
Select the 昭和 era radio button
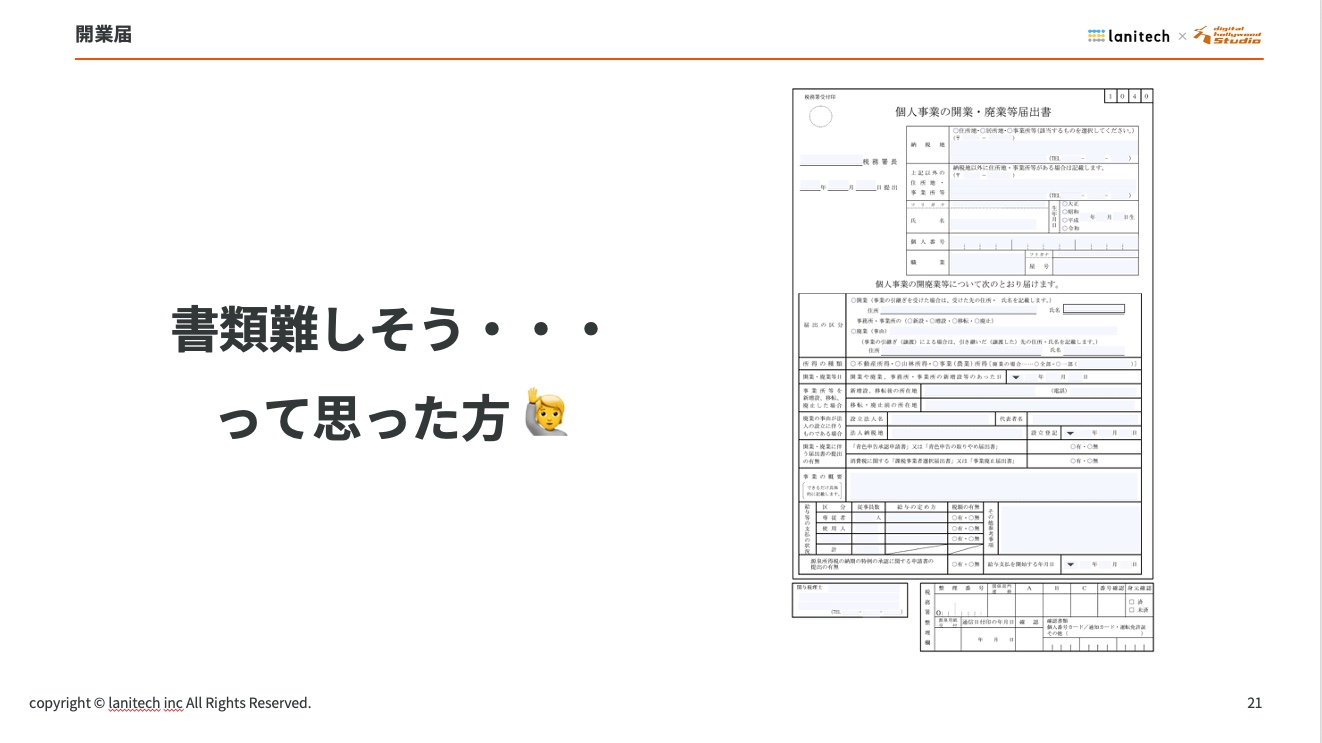(x=1064, y=211)
